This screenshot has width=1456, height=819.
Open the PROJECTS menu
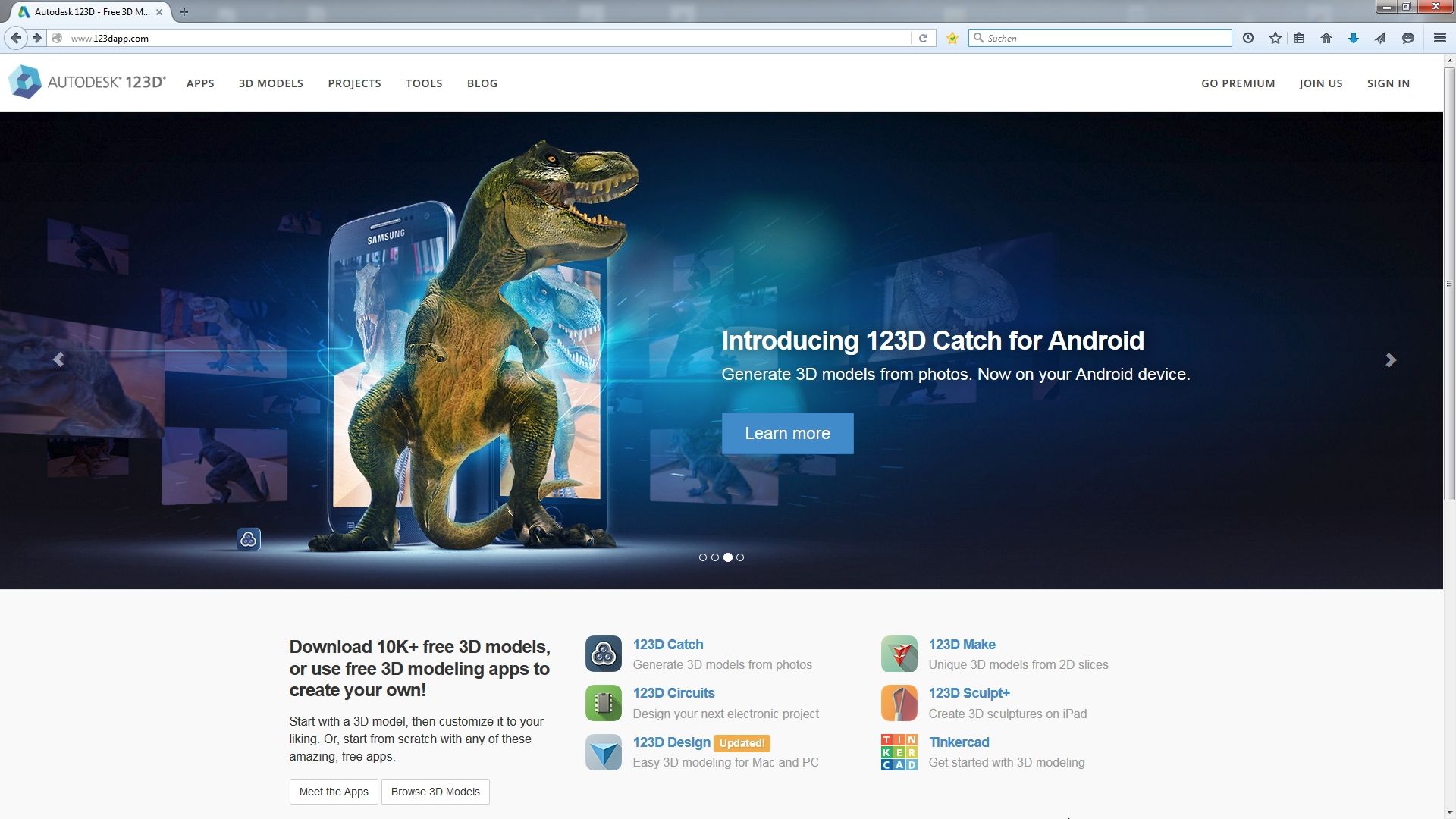[354, 83]
